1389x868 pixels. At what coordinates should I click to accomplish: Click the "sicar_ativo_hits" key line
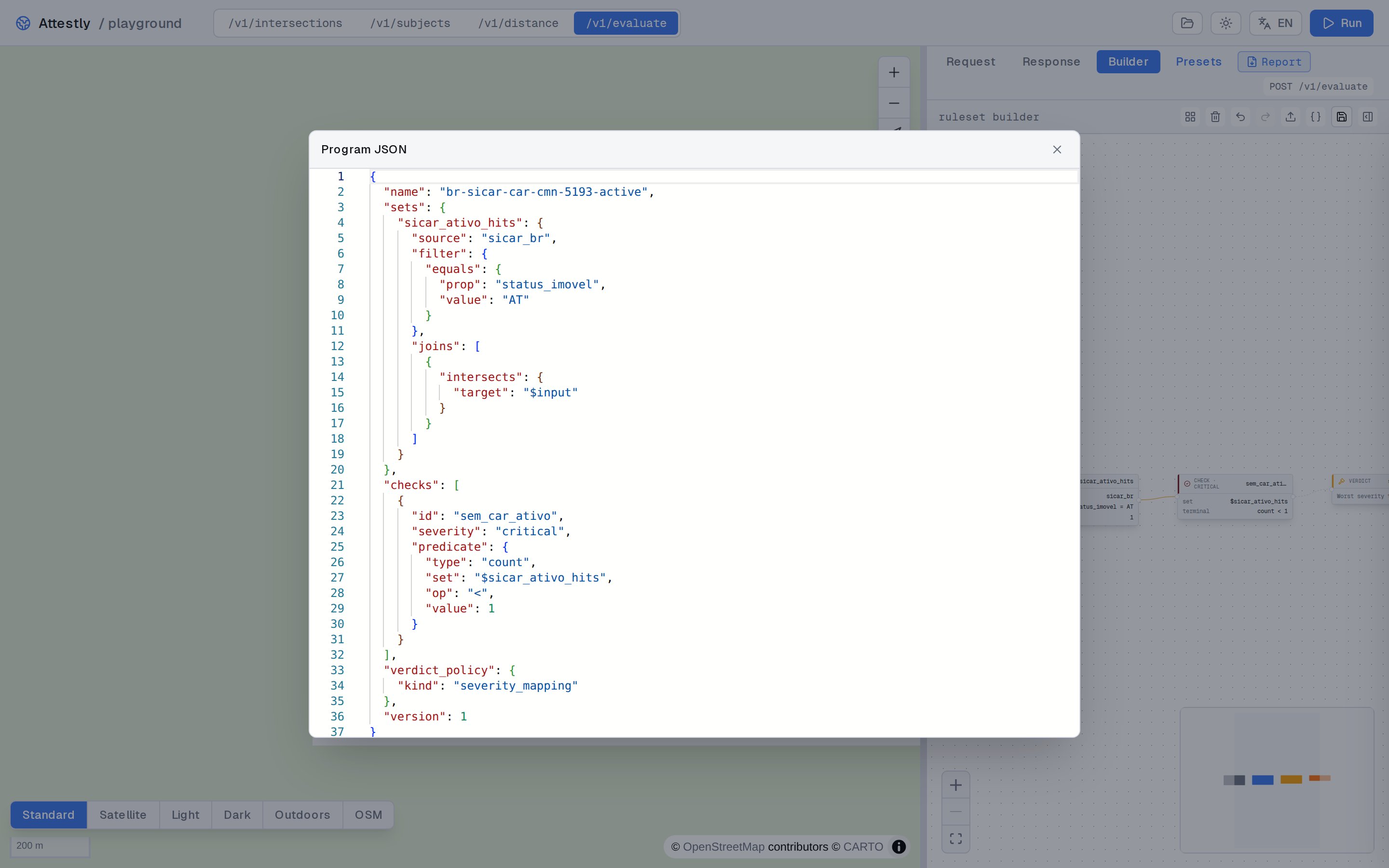tap(470, 223)
